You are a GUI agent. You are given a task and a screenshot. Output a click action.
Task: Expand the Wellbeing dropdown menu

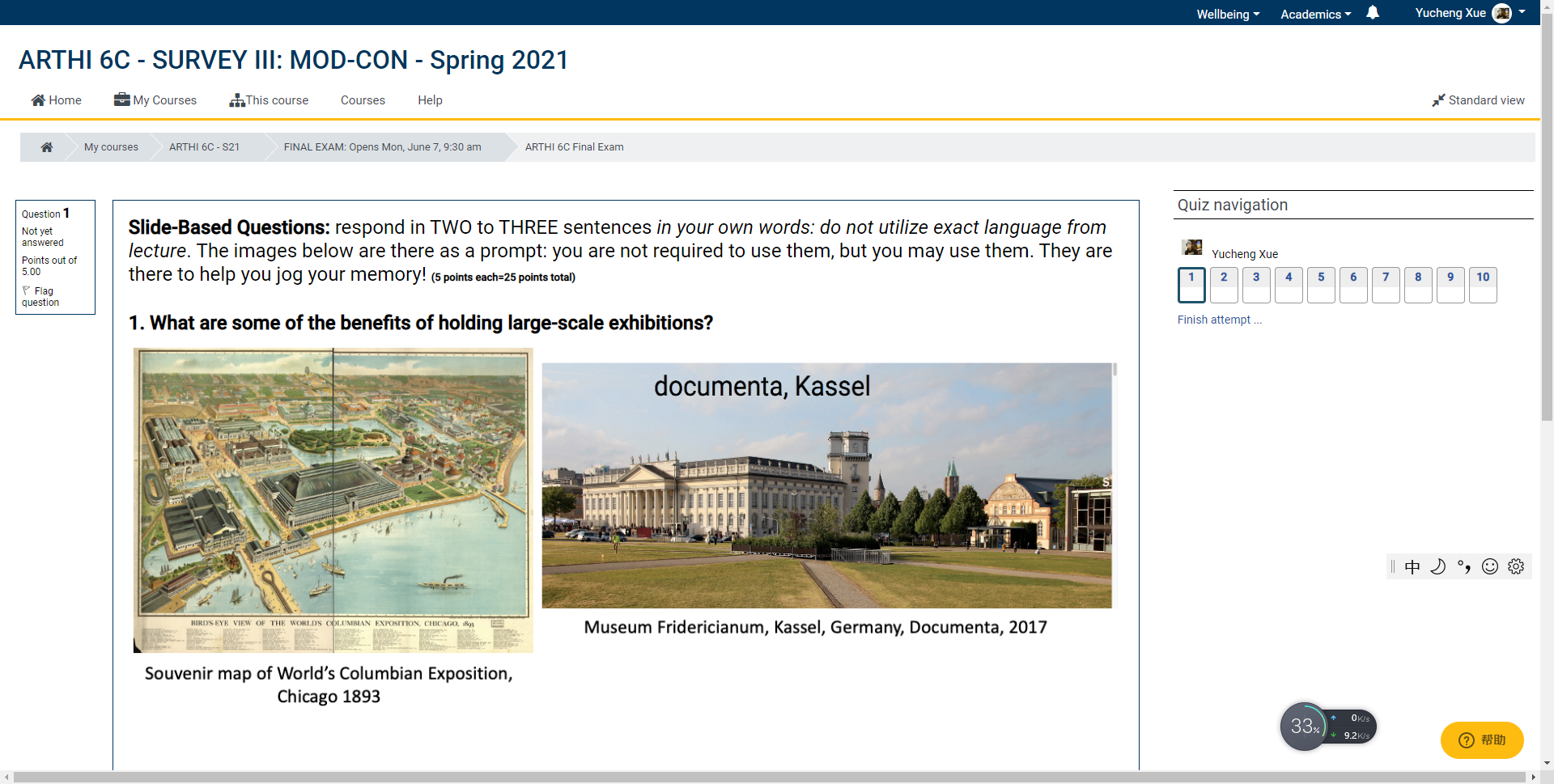(1228, 15)
